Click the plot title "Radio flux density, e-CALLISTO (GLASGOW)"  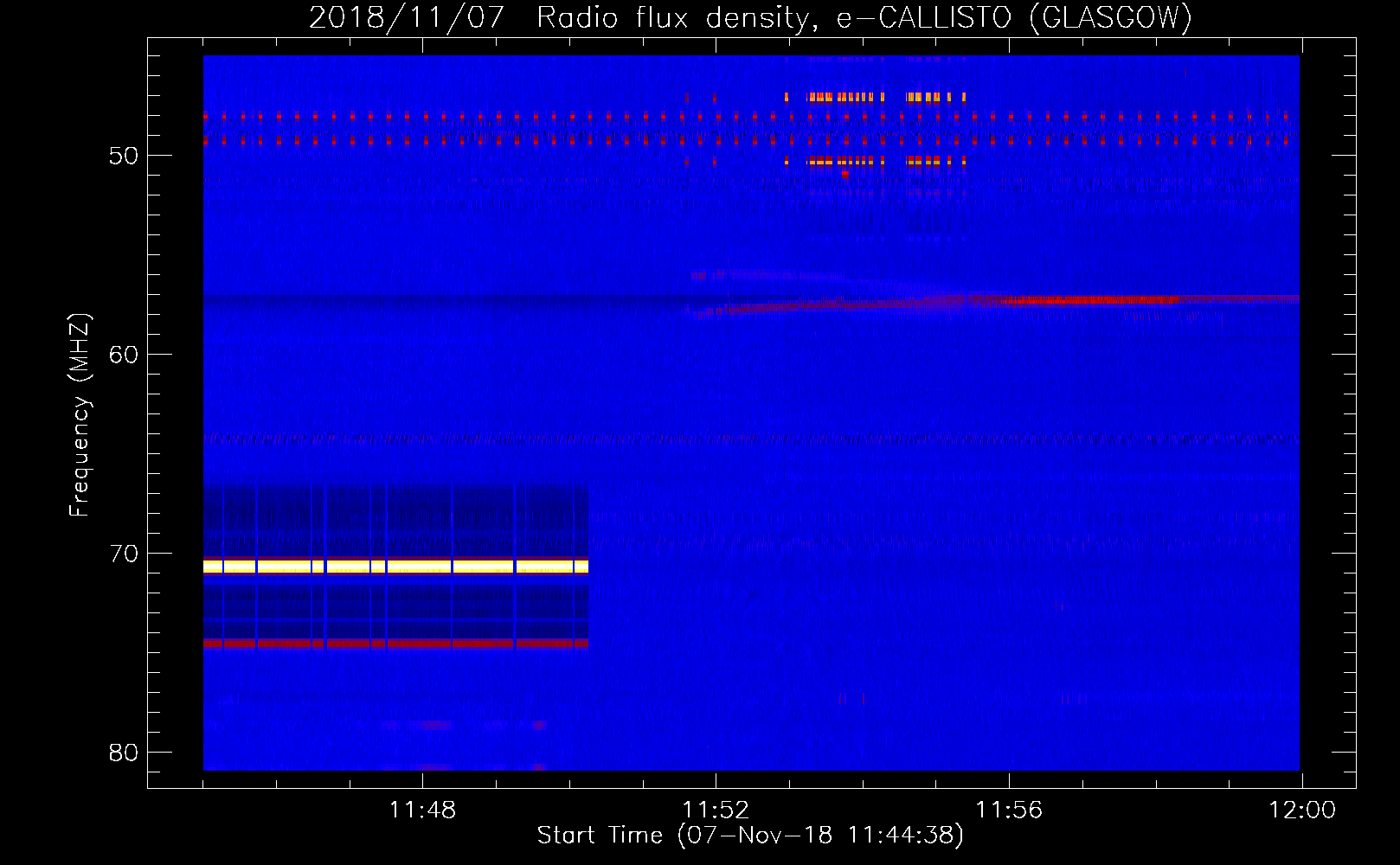[864, 17]
